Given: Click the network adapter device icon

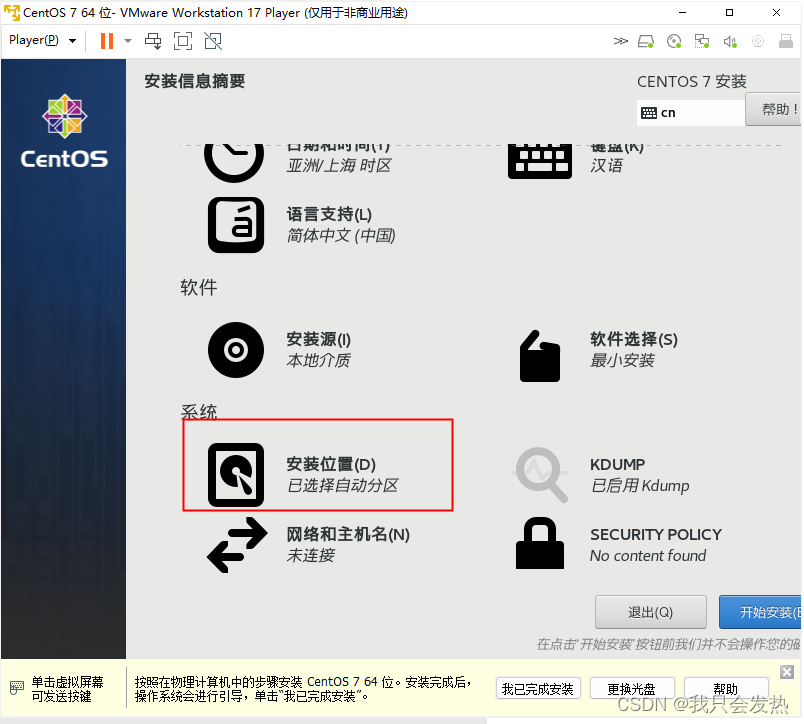Looking at the screenshot, I should click(x=701, y=41).
